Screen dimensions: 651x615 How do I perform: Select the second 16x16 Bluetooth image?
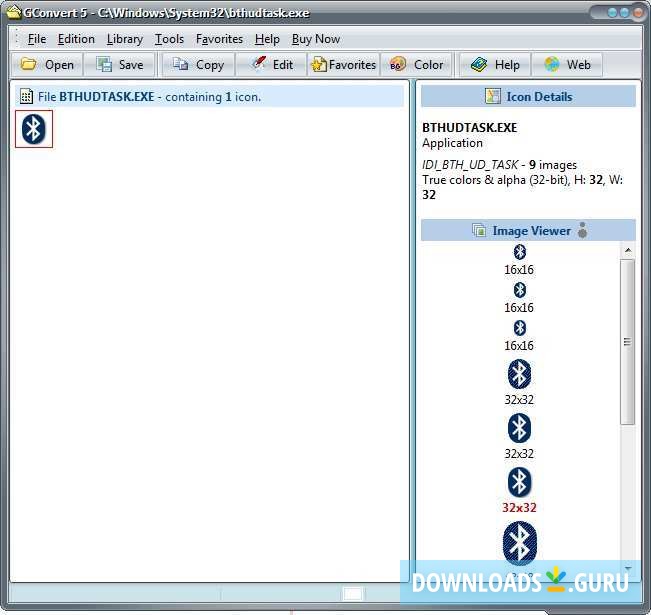coord(519,290)
